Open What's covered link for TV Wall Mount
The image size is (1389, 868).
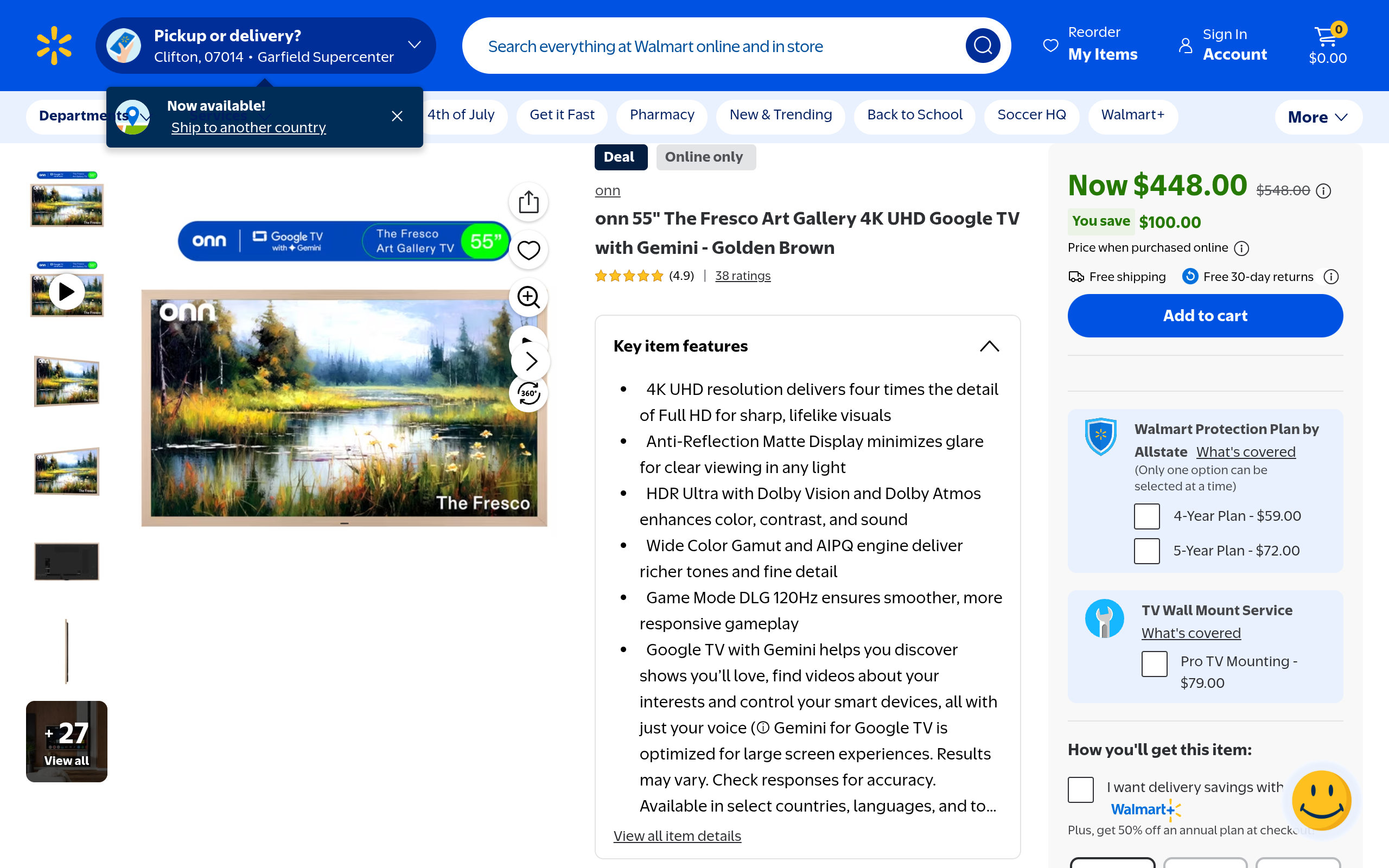(1191, 633)
